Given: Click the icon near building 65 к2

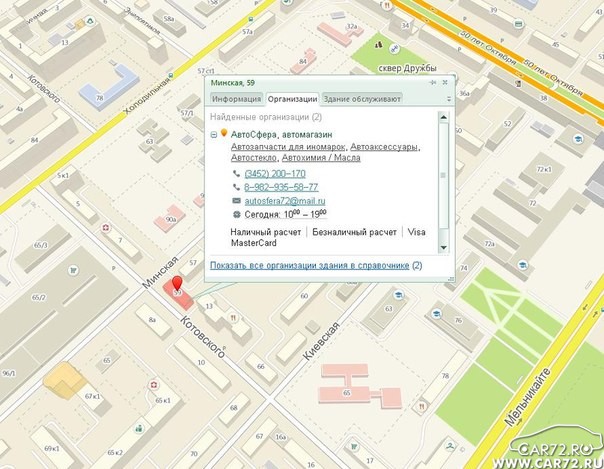Looking at the screenshot, I should [139, 428].
